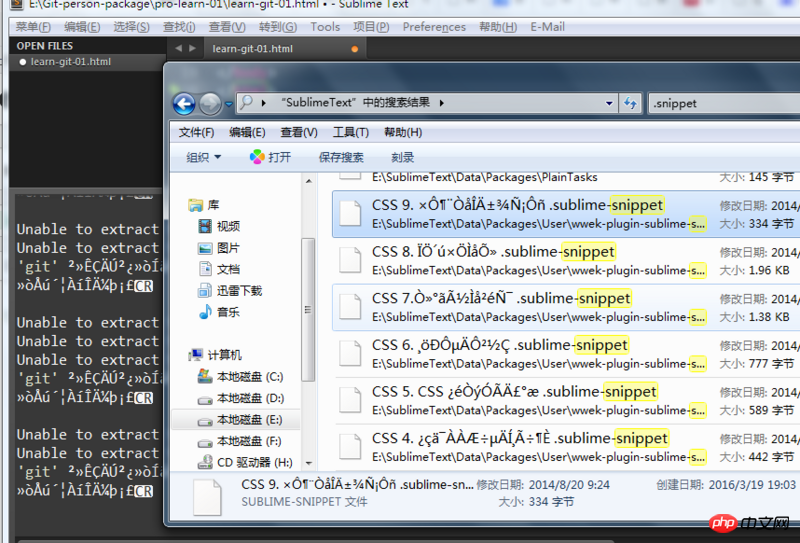
Task: Click the .snippet search input field
Action: tap(724, 104)
